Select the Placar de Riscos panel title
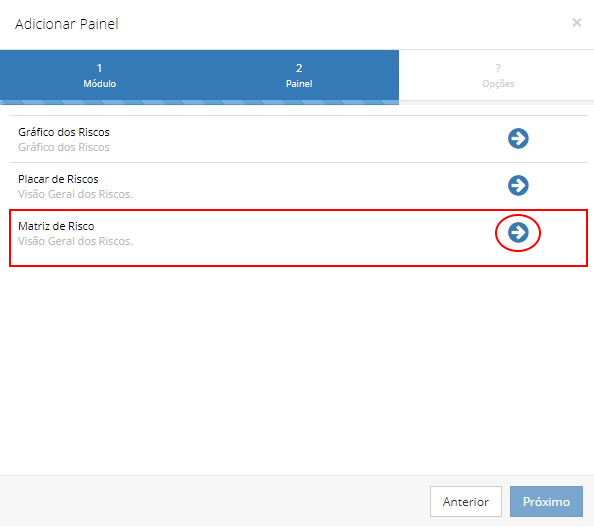The height and width of the screenshot is (528, 594). coord(58,179)
